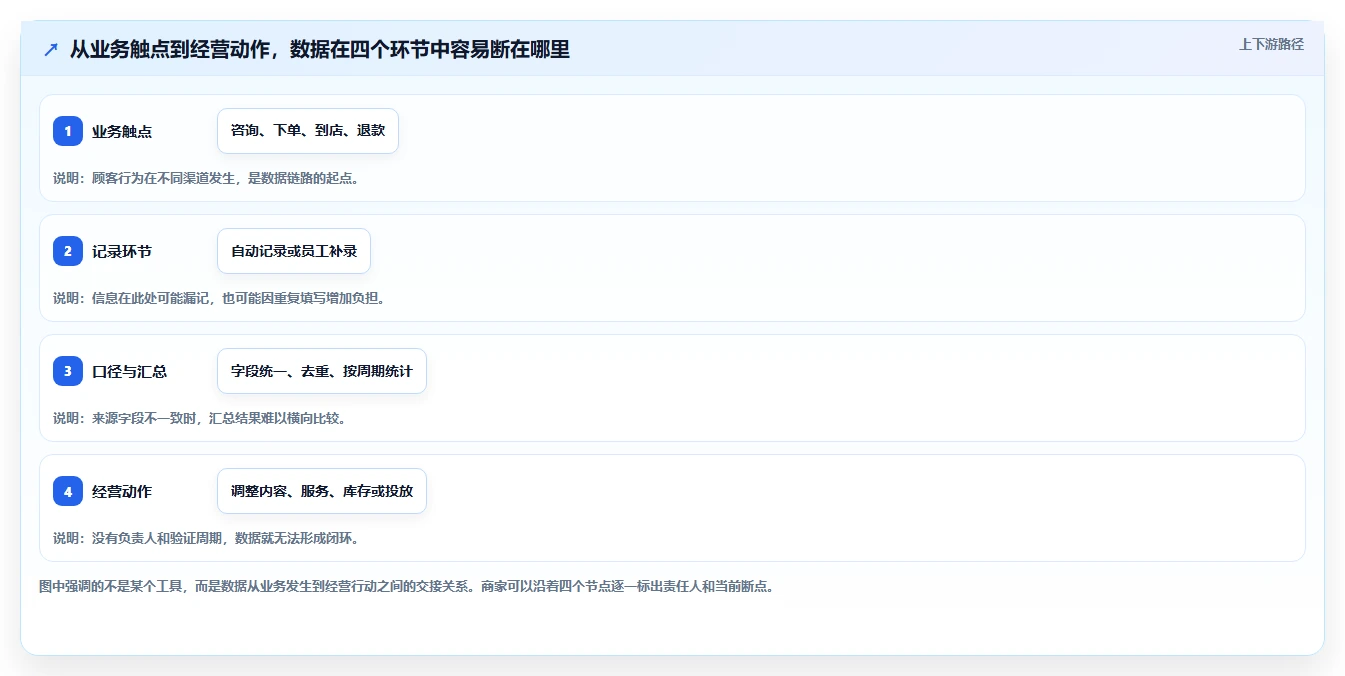This screenshot has height=676, width=1345.
Task: Click the 业务触点 step label
Action: tap(122, 131)
